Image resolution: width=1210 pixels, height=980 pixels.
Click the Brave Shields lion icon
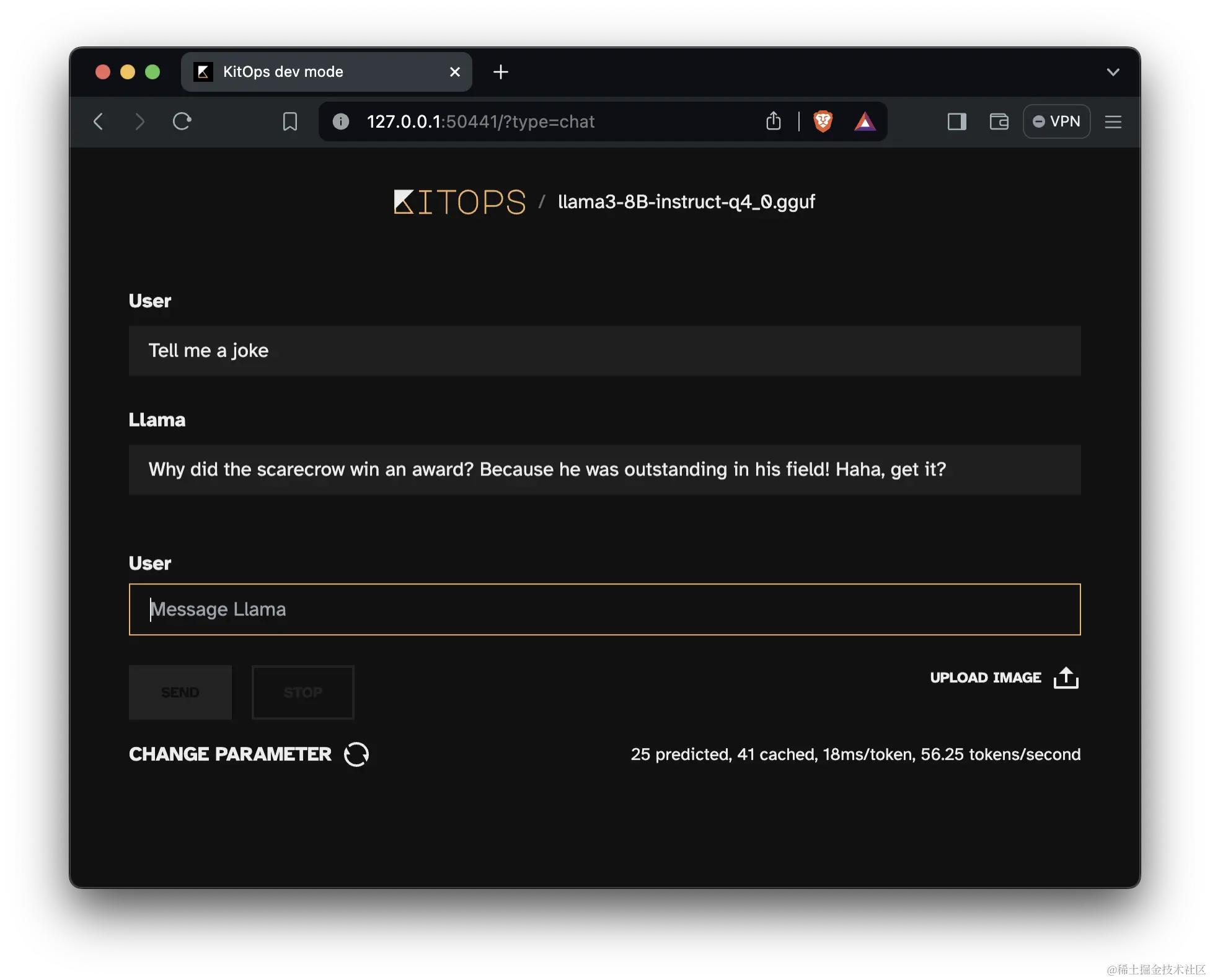(823, 121)
